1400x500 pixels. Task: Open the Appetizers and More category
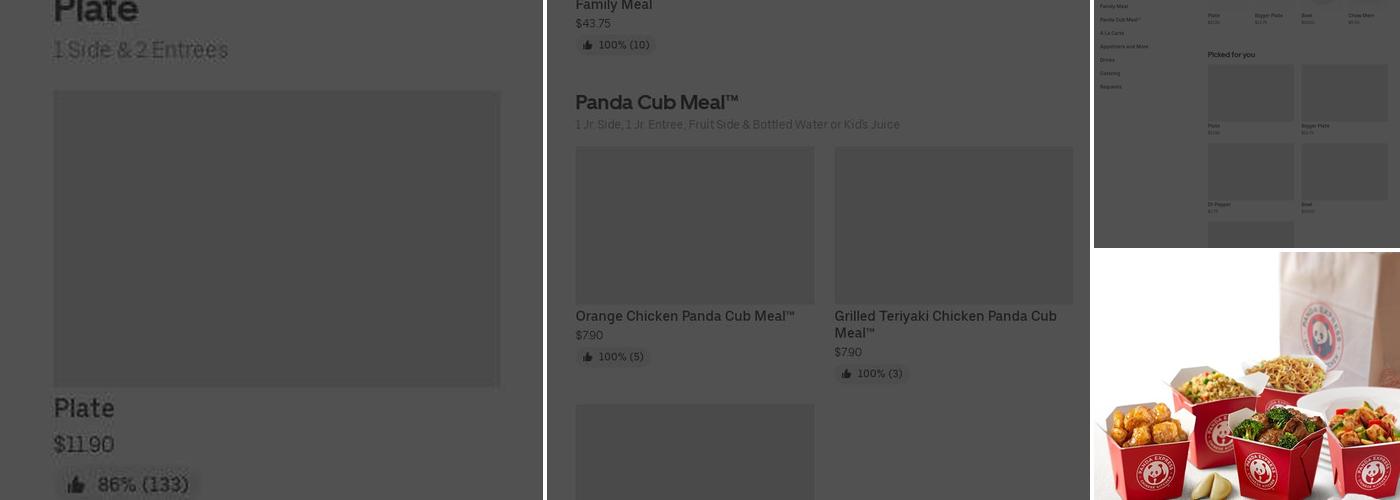click(x=1124, y=47)
